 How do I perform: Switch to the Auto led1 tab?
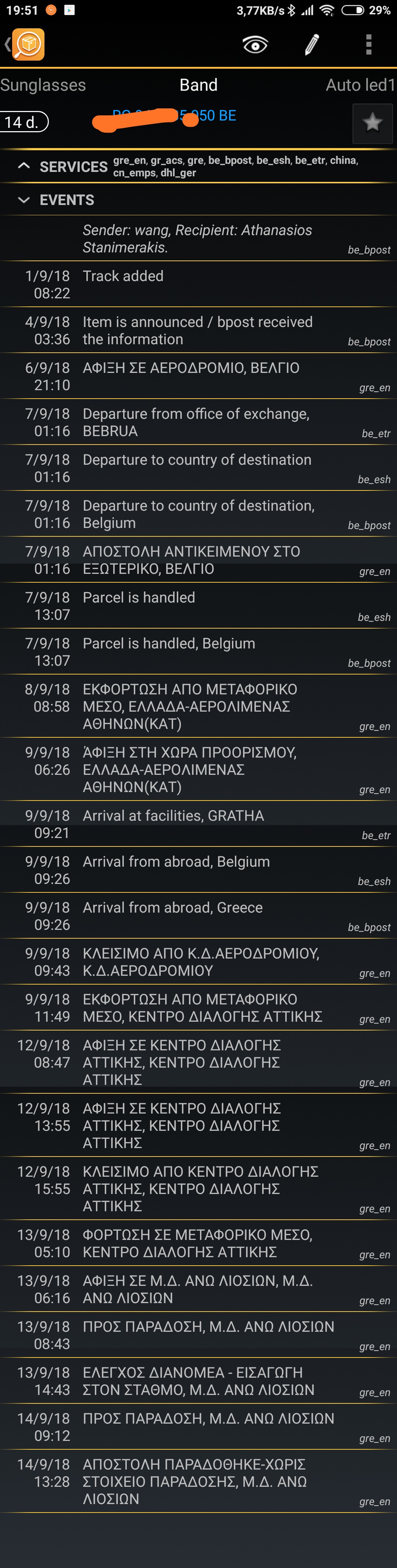point(361,85)
